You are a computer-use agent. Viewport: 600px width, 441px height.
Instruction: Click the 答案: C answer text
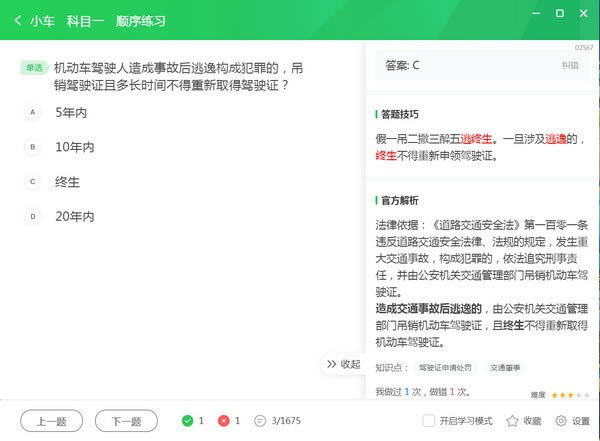402,65
